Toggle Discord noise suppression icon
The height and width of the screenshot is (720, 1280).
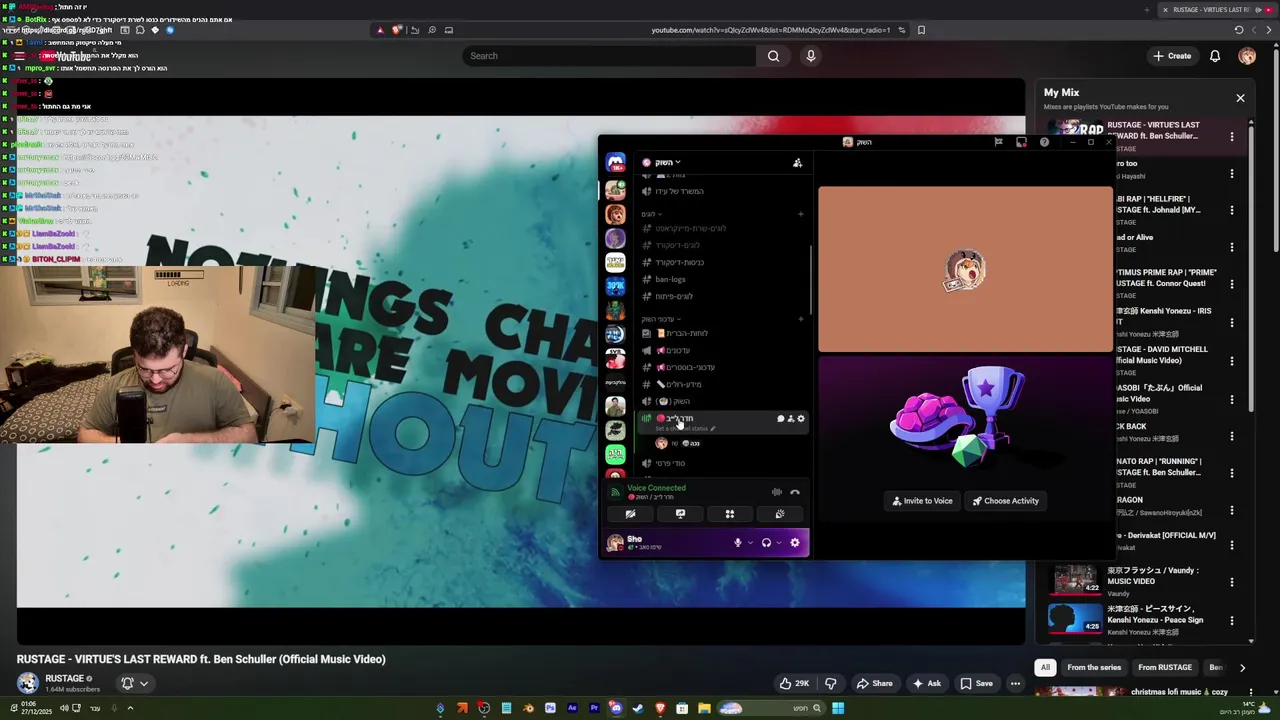(x=776, y=492)
